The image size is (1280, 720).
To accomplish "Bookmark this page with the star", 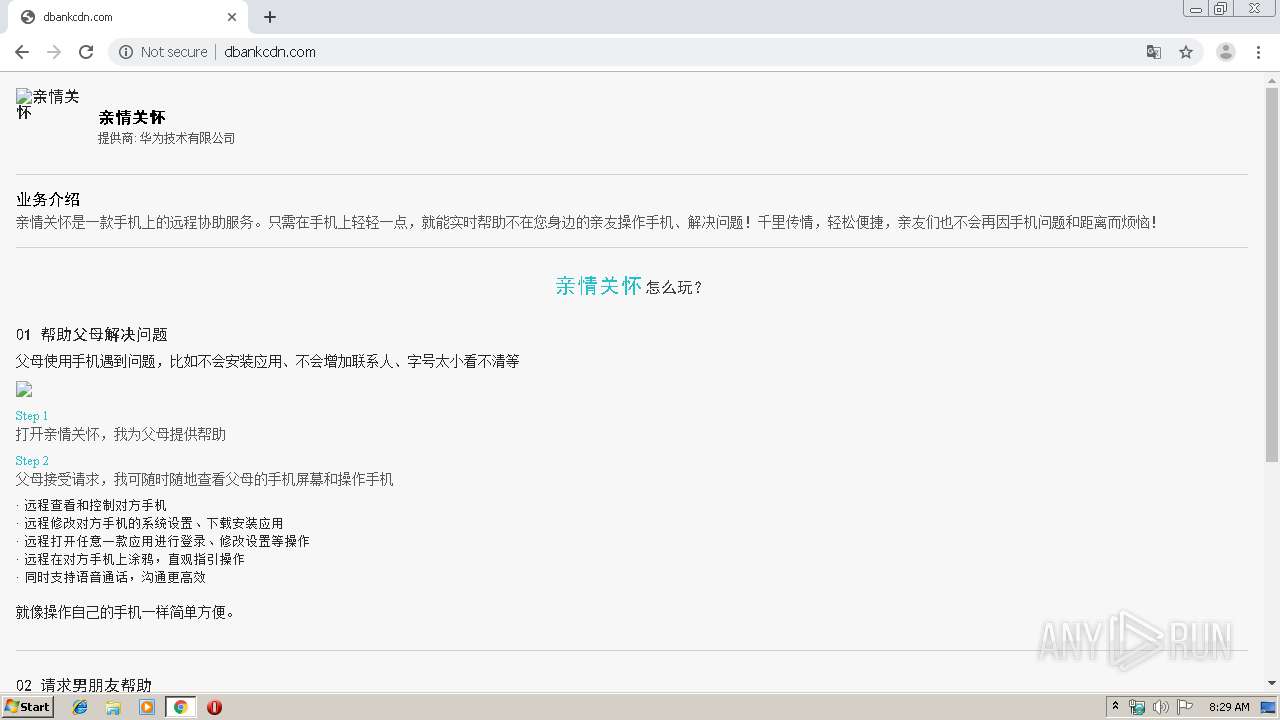I will pyautogui.click(x=1186, y=52).
